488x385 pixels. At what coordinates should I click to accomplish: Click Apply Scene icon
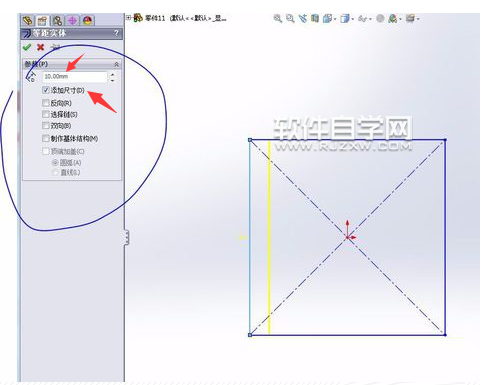(393, 18)
